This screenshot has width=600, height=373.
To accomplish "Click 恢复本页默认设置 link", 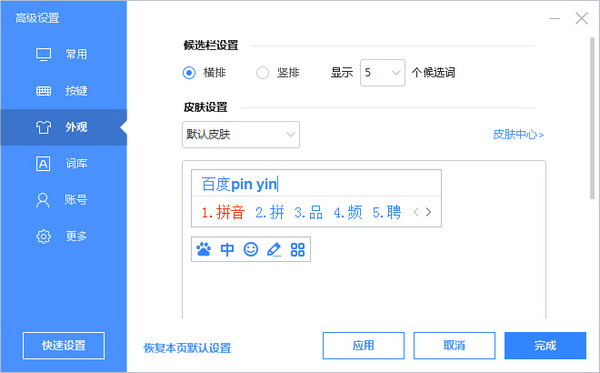I will pos(187,348).
